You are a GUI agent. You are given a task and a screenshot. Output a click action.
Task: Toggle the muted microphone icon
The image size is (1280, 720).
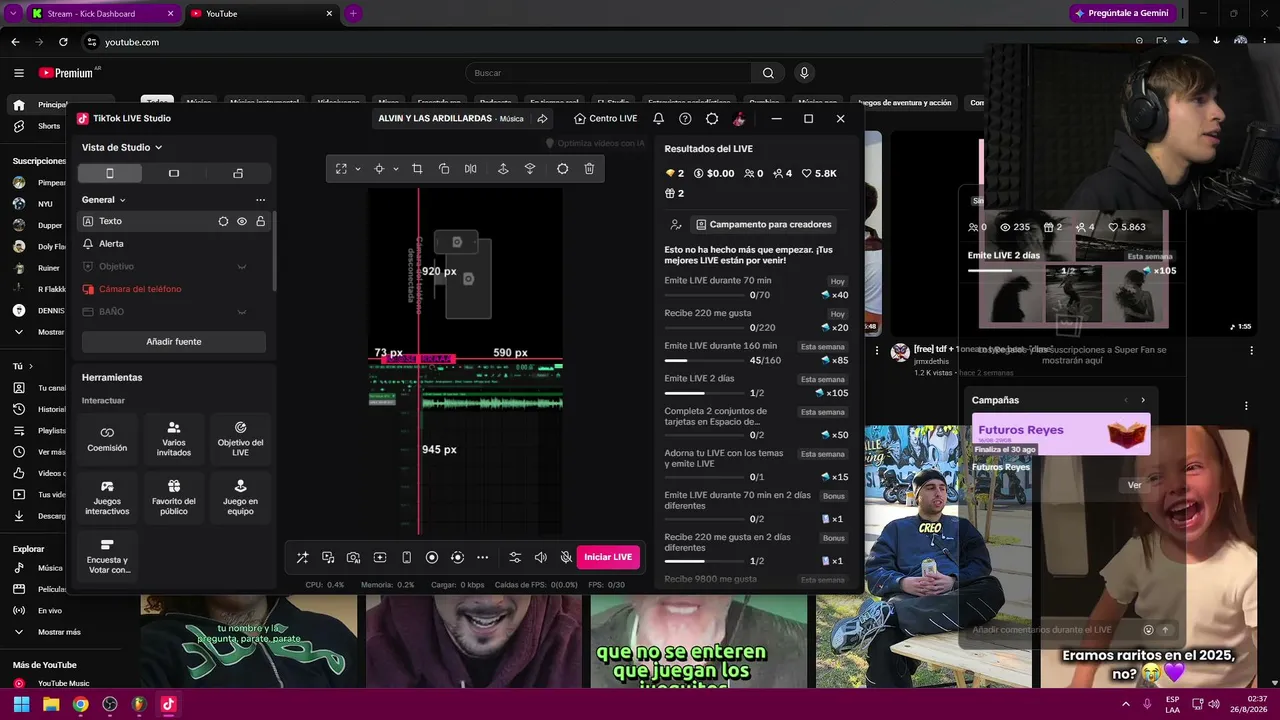[x=566, y=557]
